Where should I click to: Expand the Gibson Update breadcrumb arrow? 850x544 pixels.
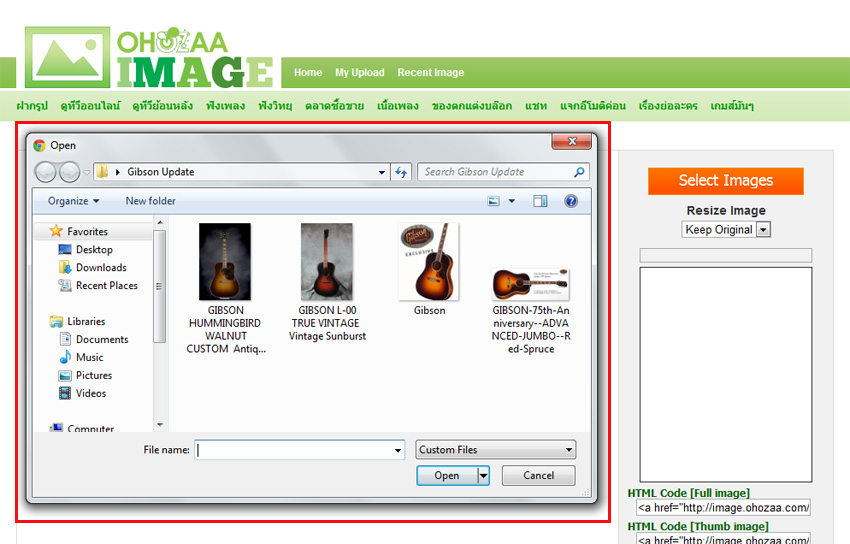[x=118, y=172]
